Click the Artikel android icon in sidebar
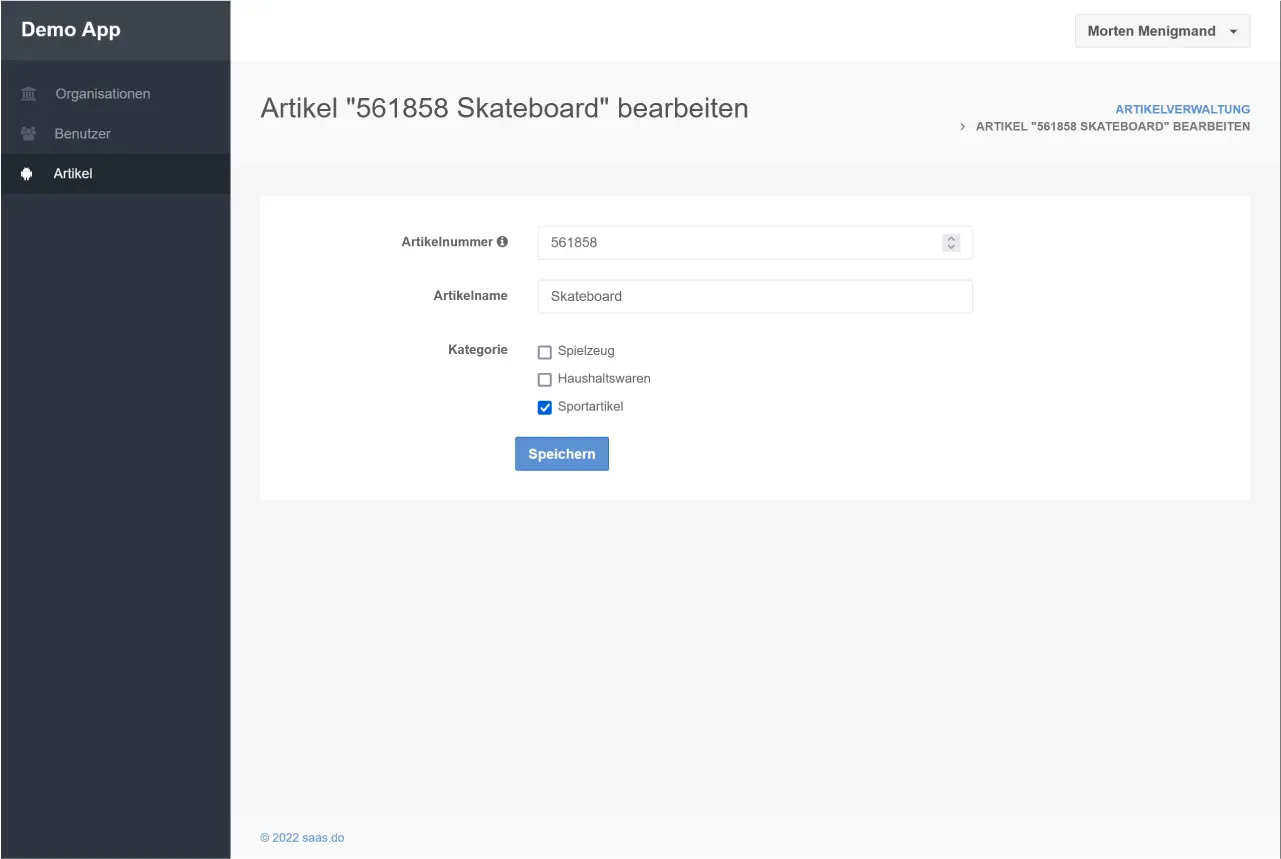This screenshot has width=1281, height=859. [x=27, y=174]
